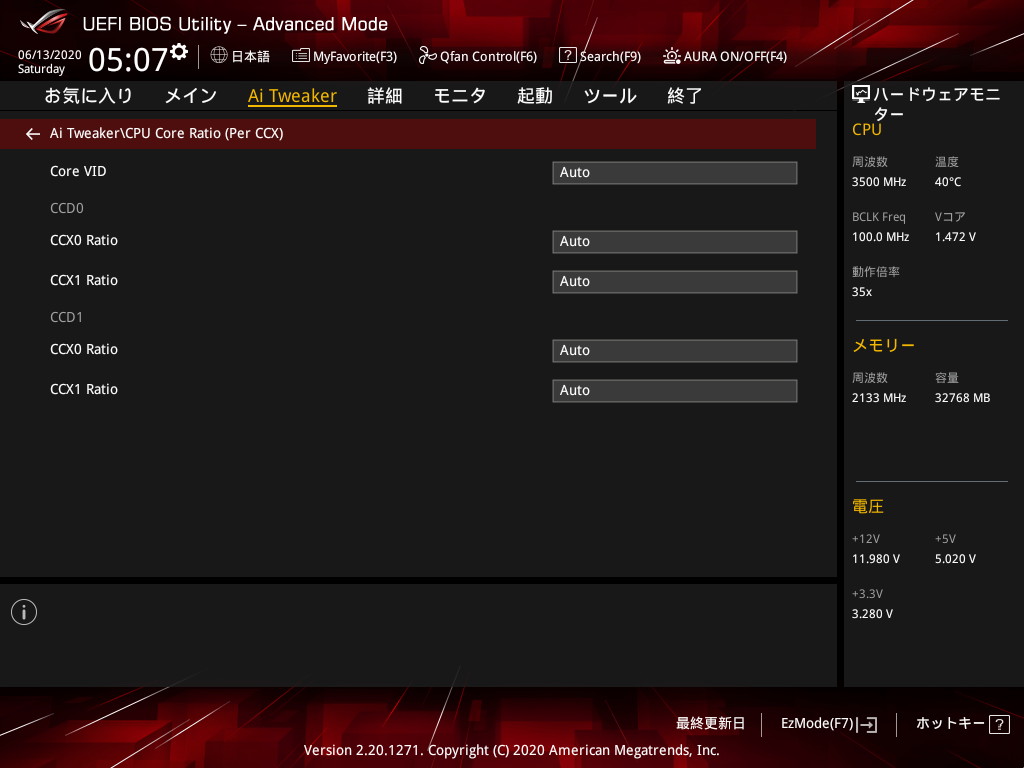The height and width of the screenshot is (768, 1024).
Task: Open MyFavorite(F3)
Action: tap(344, 56)
